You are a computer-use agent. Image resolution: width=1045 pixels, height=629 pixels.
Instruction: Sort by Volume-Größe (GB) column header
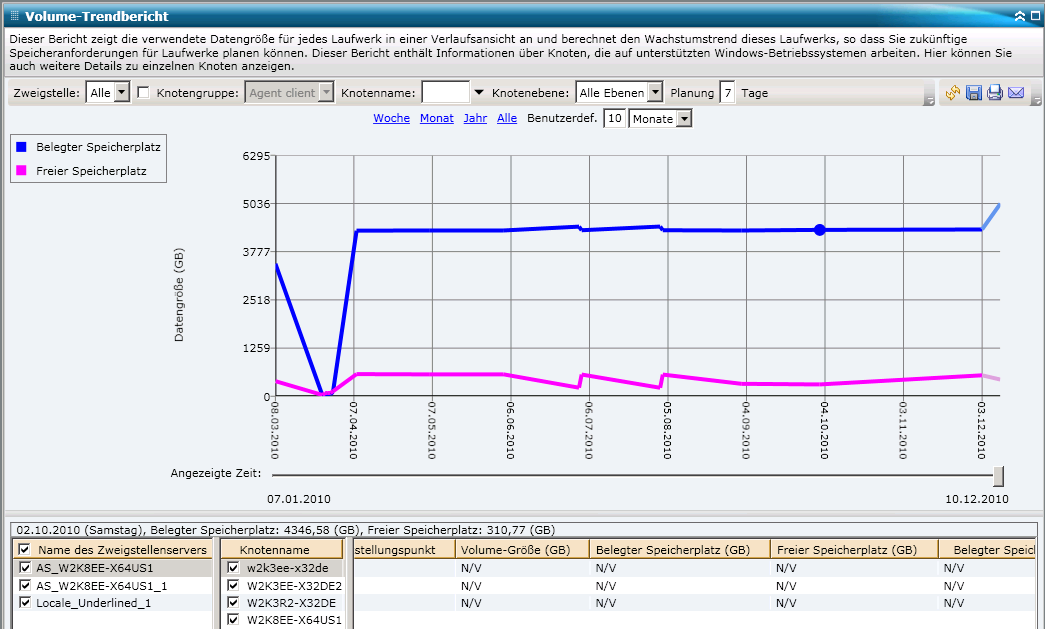(520, 550)
